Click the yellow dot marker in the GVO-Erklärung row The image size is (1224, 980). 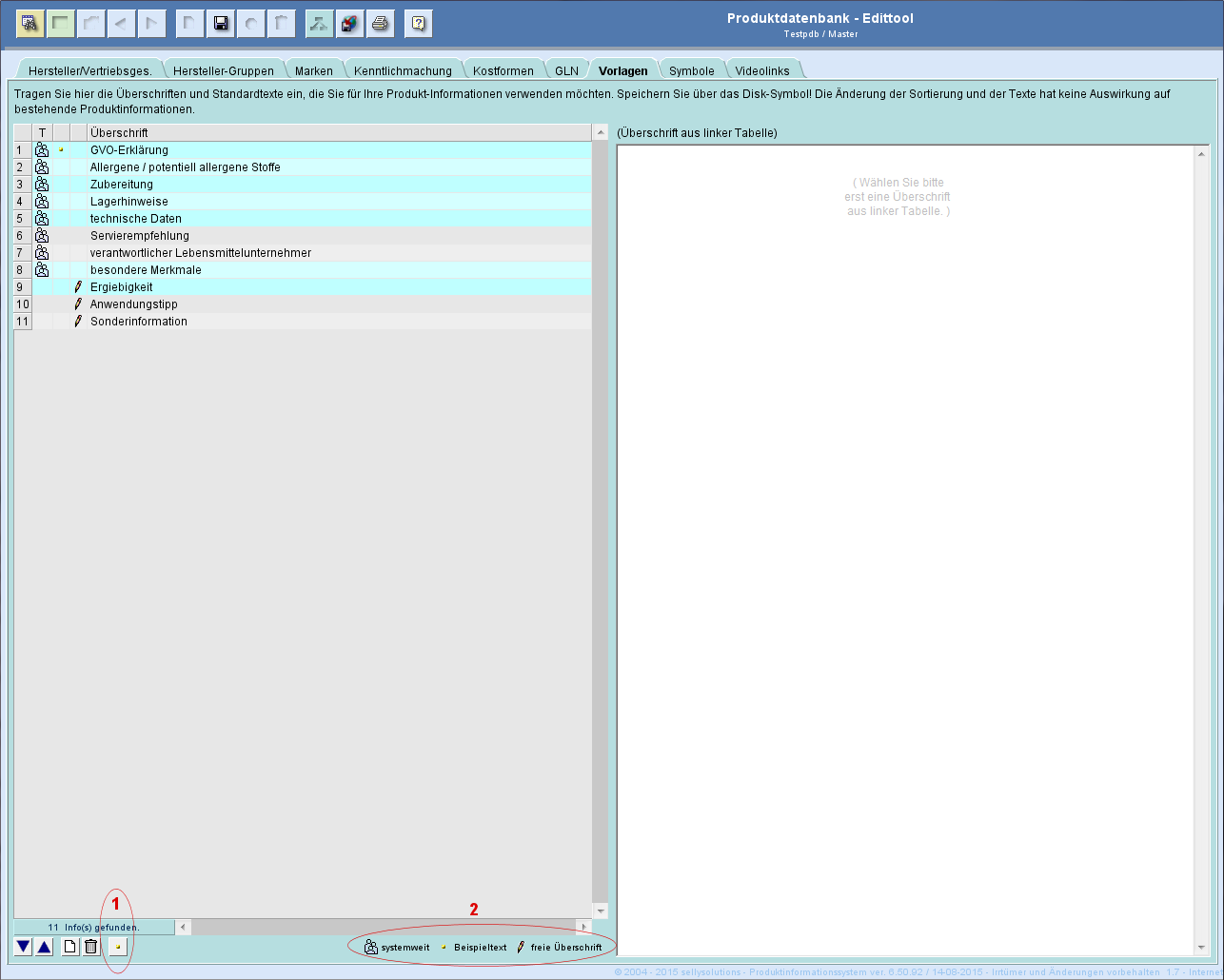(61, 150)
